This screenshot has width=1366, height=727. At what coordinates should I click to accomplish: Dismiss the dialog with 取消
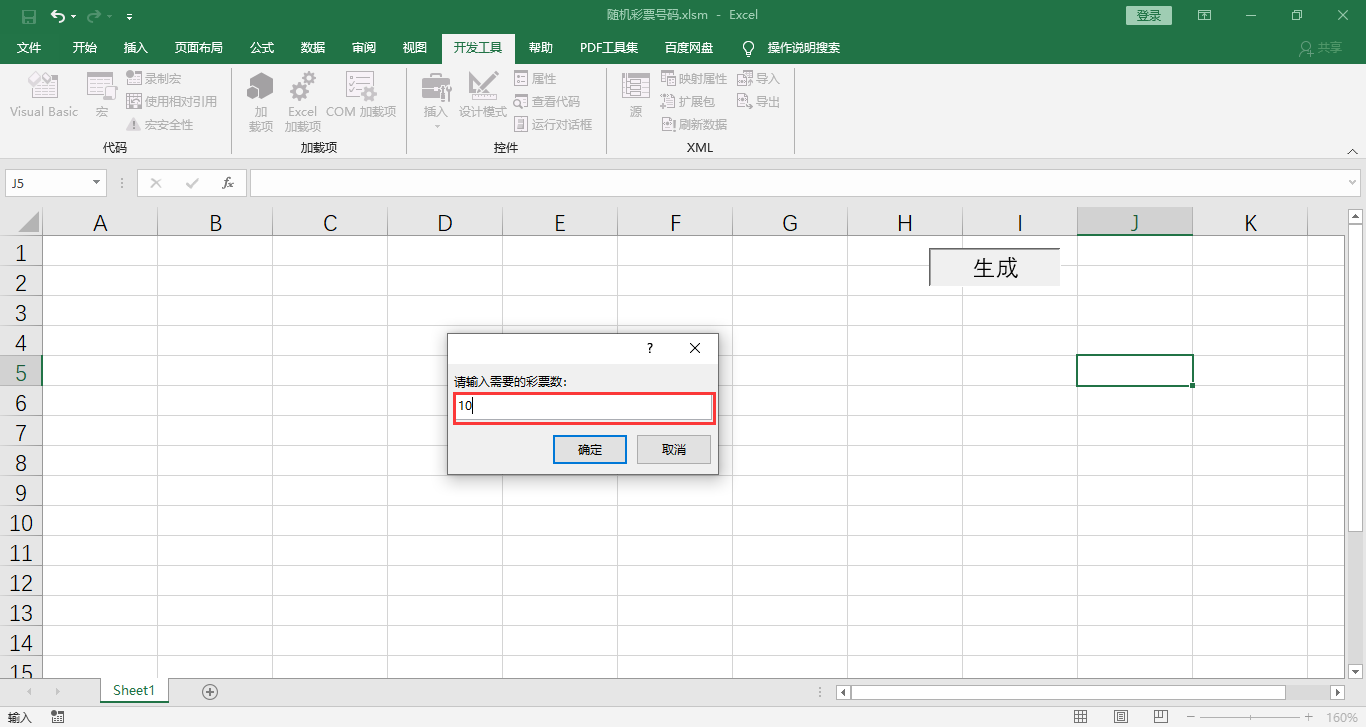(673, 449)
